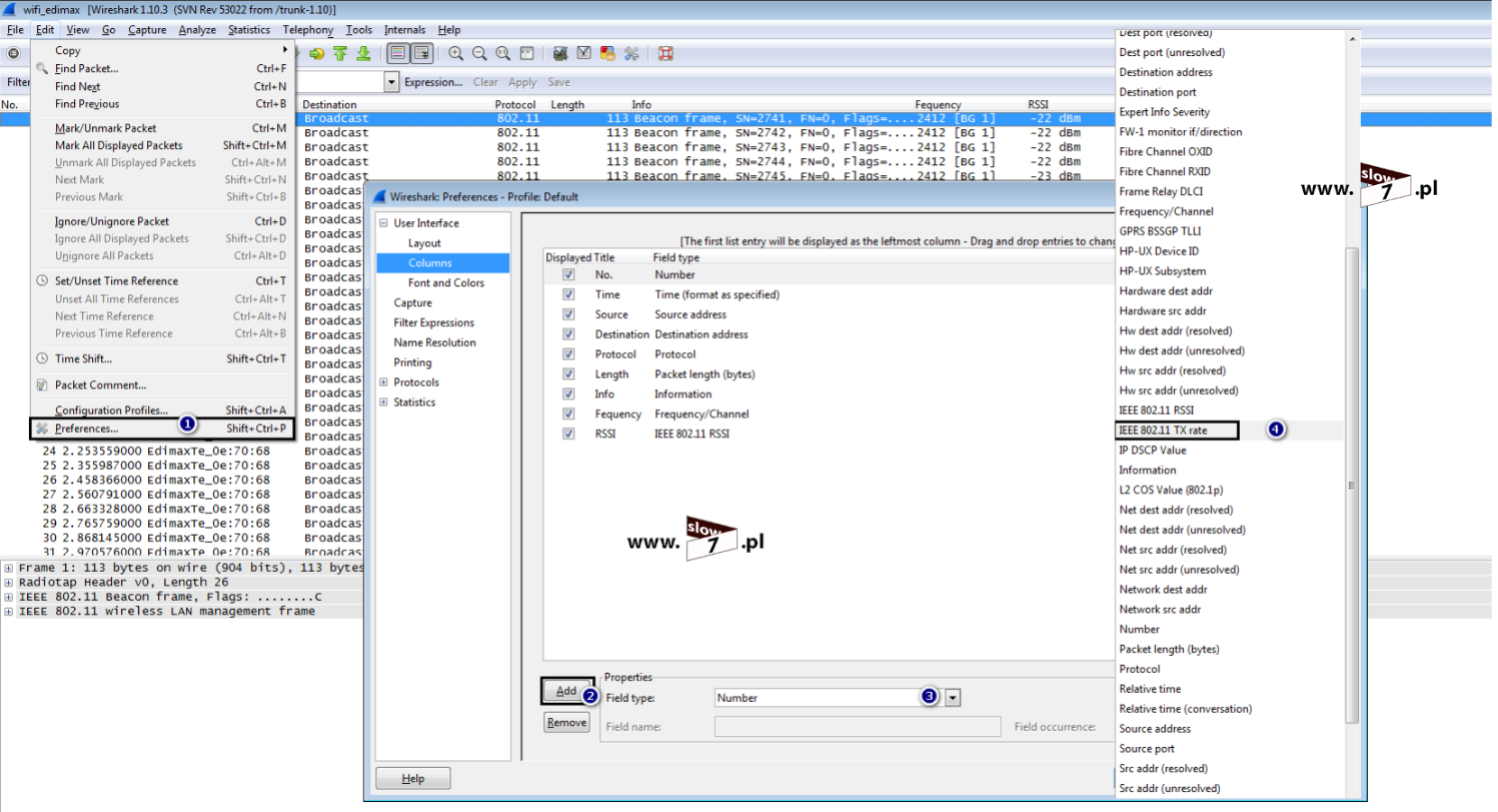Uncheck the Time column checkbox

pos(569,294)
